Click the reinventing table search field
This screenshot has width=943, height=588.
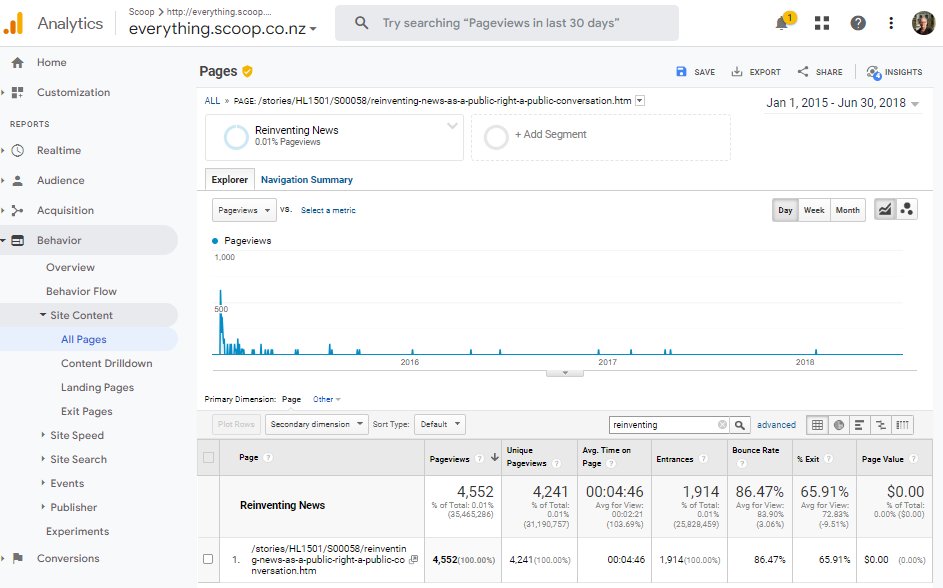click(x=663, y=424)
